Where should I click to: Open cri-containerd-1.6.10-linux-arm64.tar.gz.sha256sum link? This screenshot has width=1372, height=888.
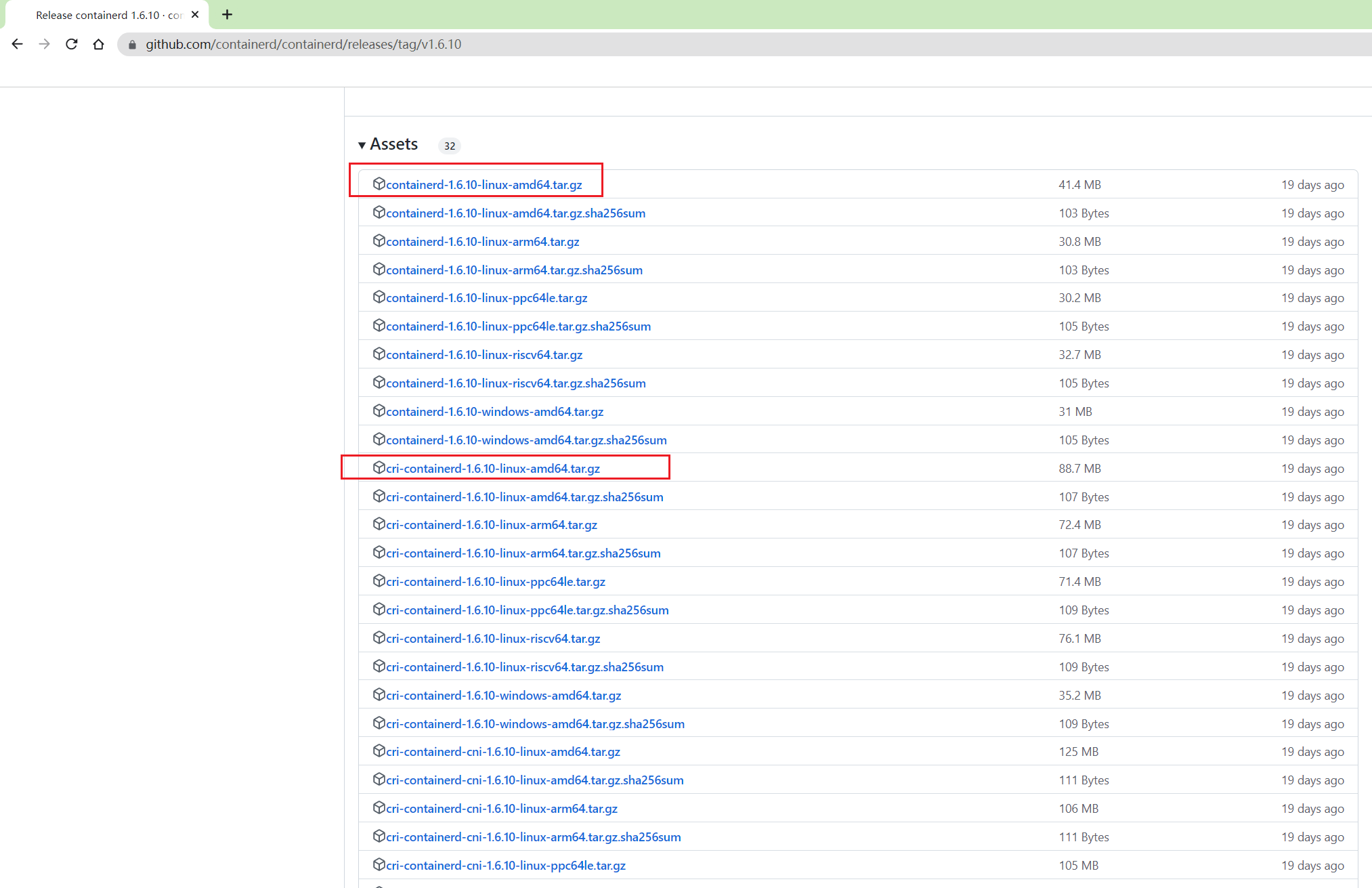click(x=523, y=553)
